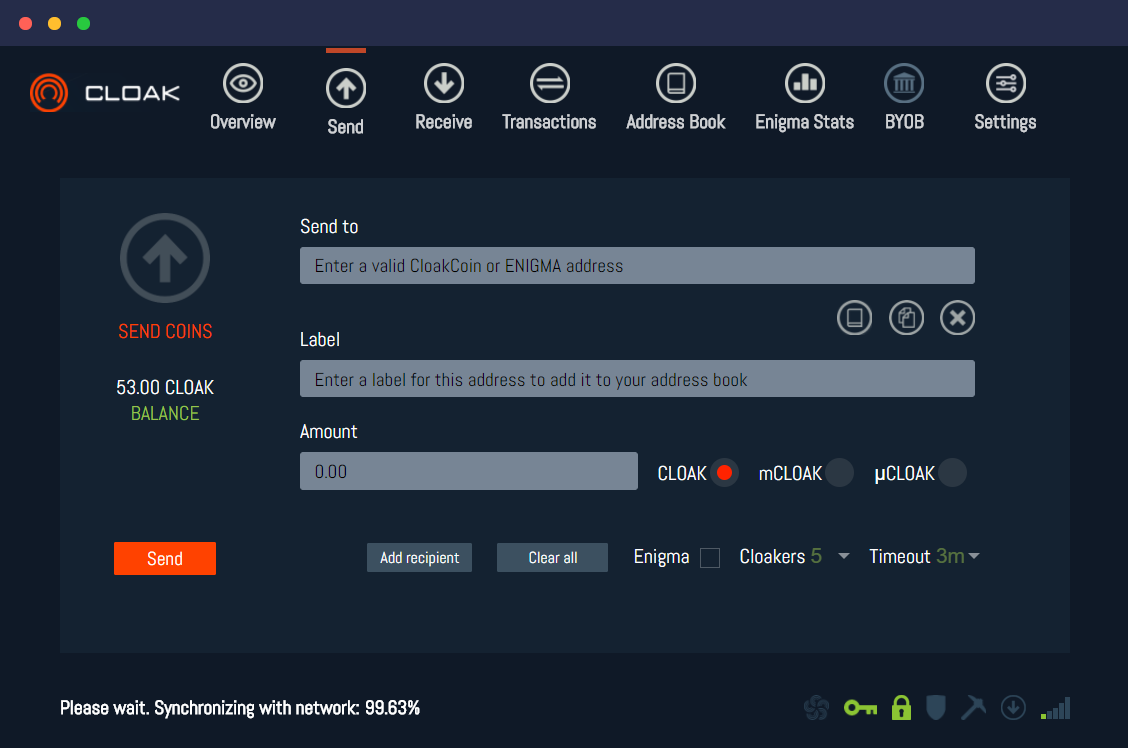Paste an address from the clipboard icon
This screenshot has height=748, width=1128.
coord(906,317)
